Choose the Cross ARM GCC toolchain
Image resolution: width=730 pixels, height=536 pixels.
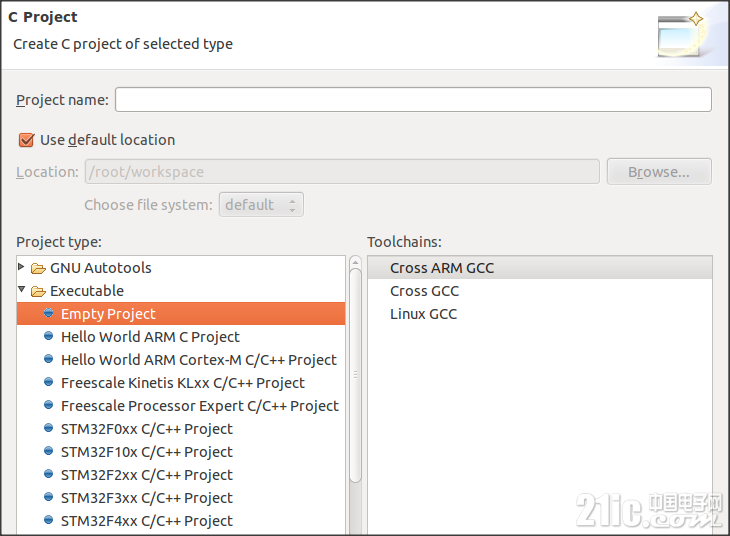point(540,268)
